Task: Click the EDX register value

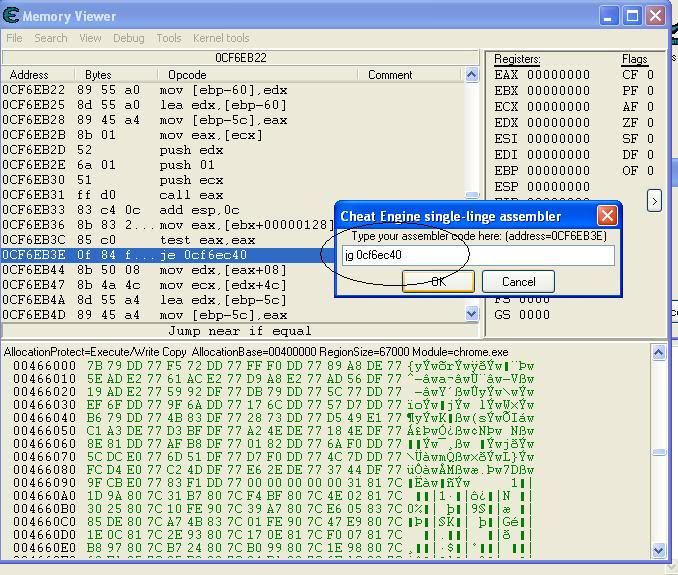Action: (x=558, y=123)
